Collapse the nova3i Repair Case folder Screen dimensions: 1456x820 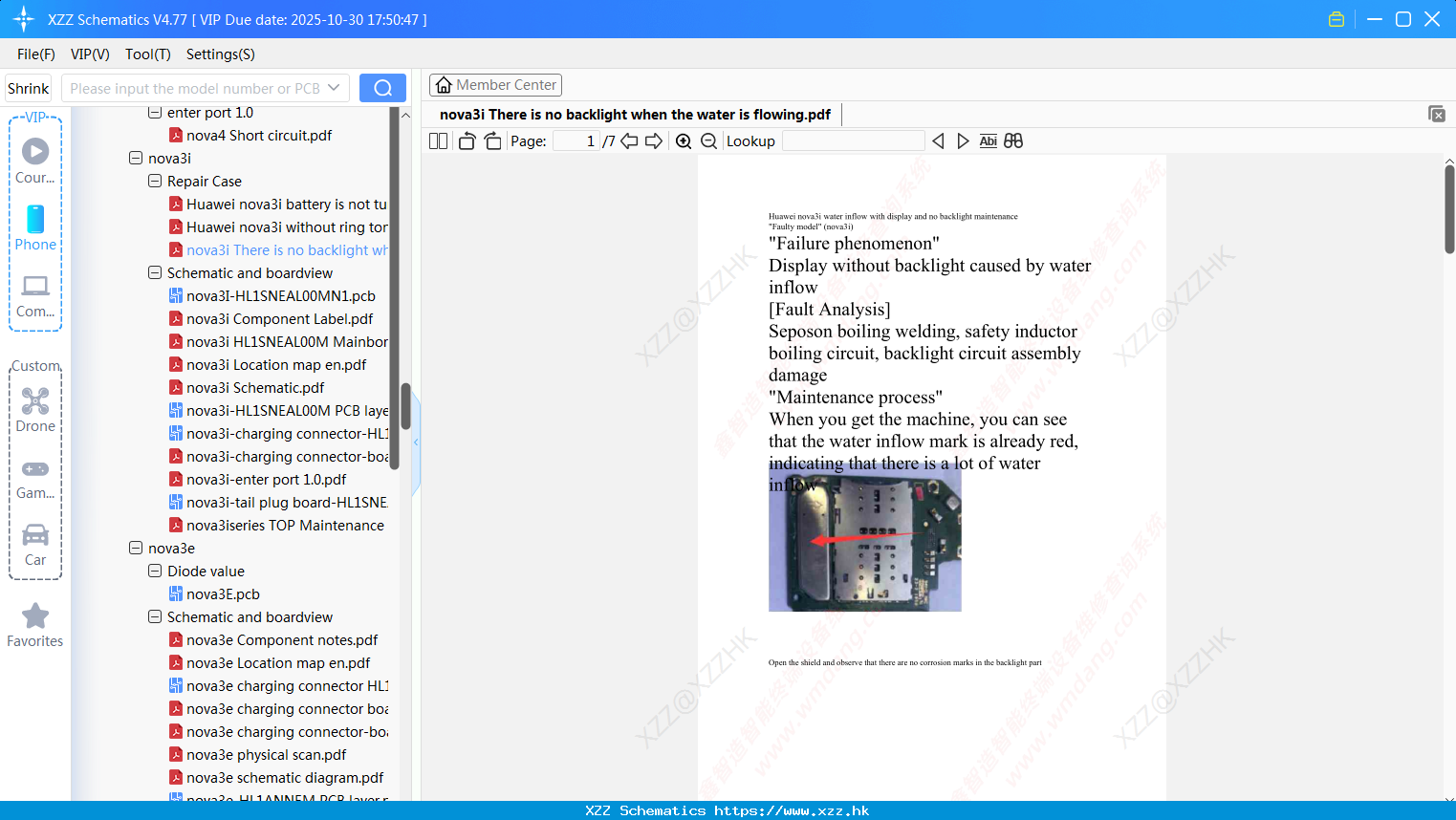[x=155, y=181]
